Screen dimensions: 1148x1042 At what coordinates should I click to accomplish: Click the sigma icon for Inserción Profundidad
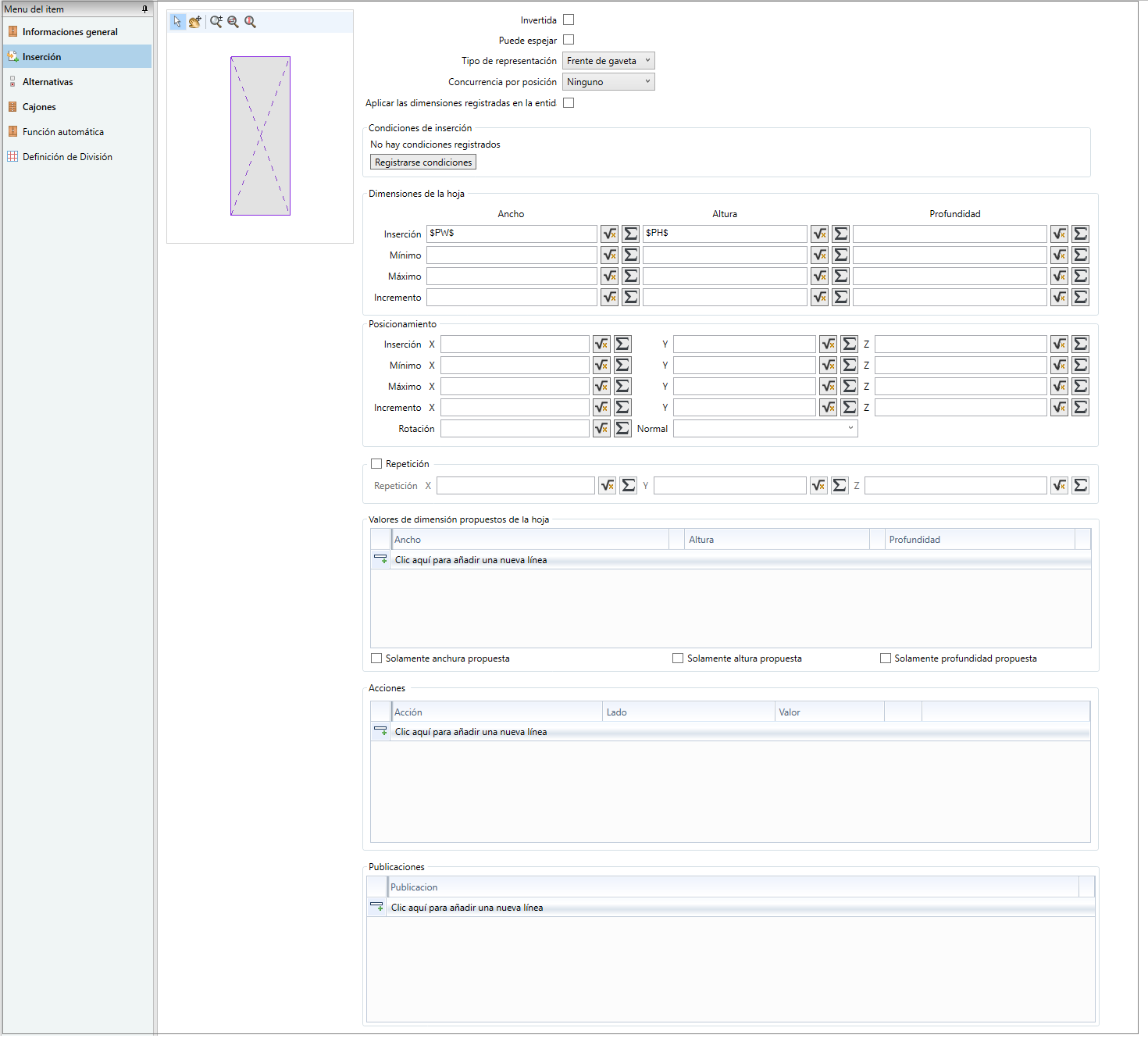click(x=1080, y=234)
